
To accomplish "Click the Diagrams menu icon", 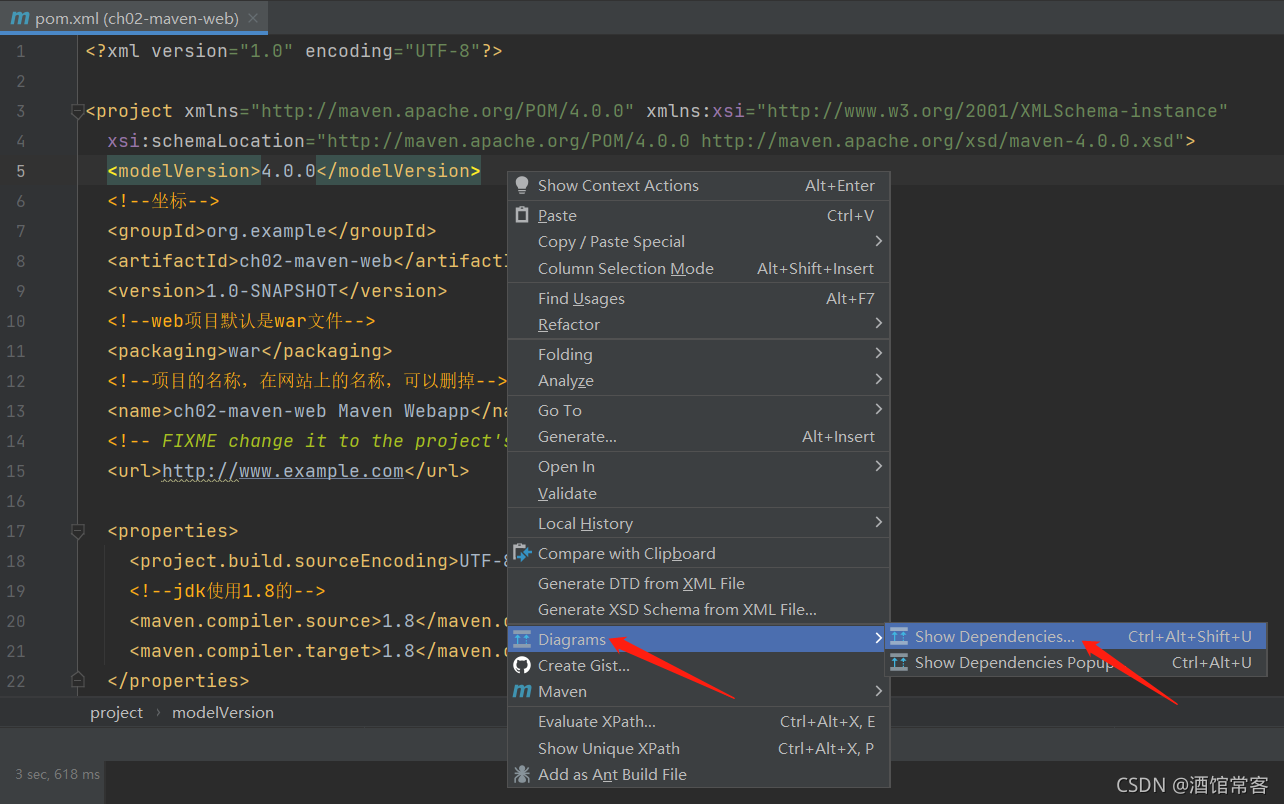I will [521, 639].
